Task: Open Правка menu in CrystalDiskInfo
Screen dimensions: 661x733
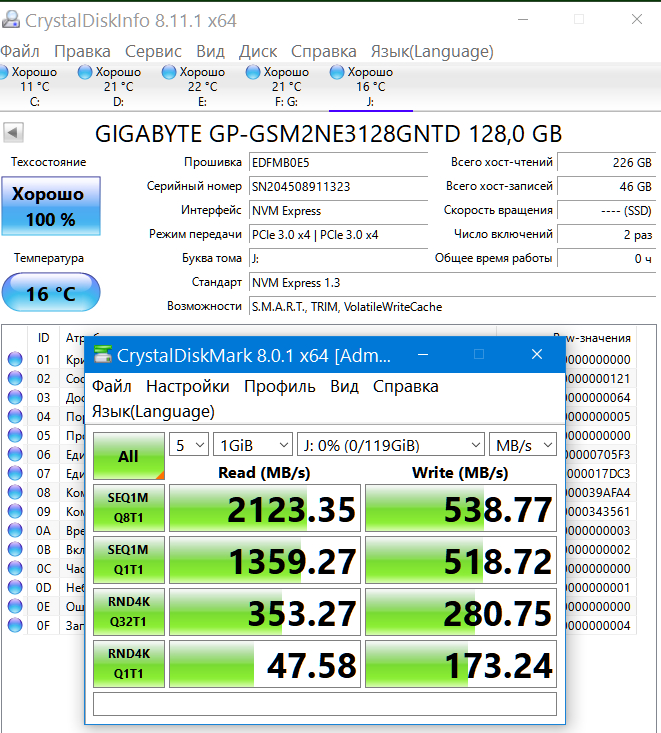Action: point(82,51)
